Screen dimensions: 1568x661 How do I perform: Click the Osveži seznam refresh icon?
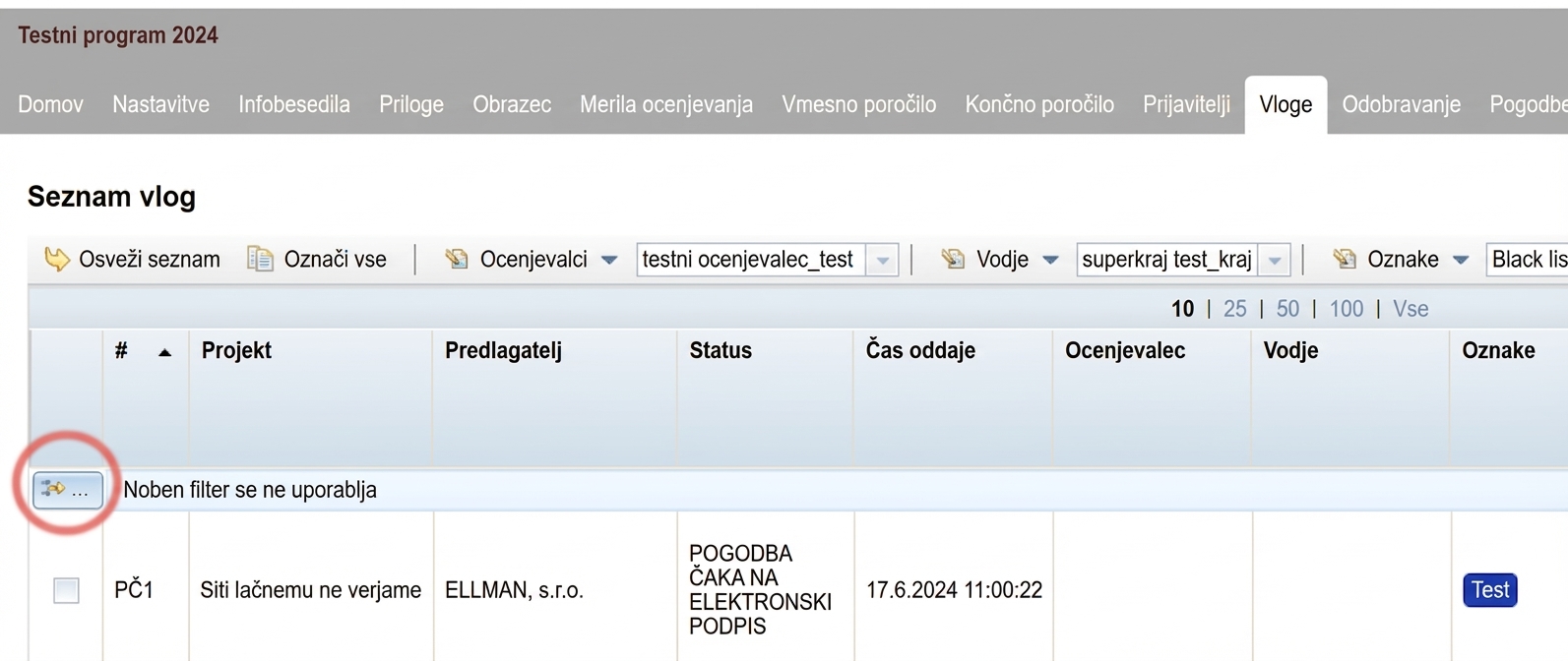[57, 260]
